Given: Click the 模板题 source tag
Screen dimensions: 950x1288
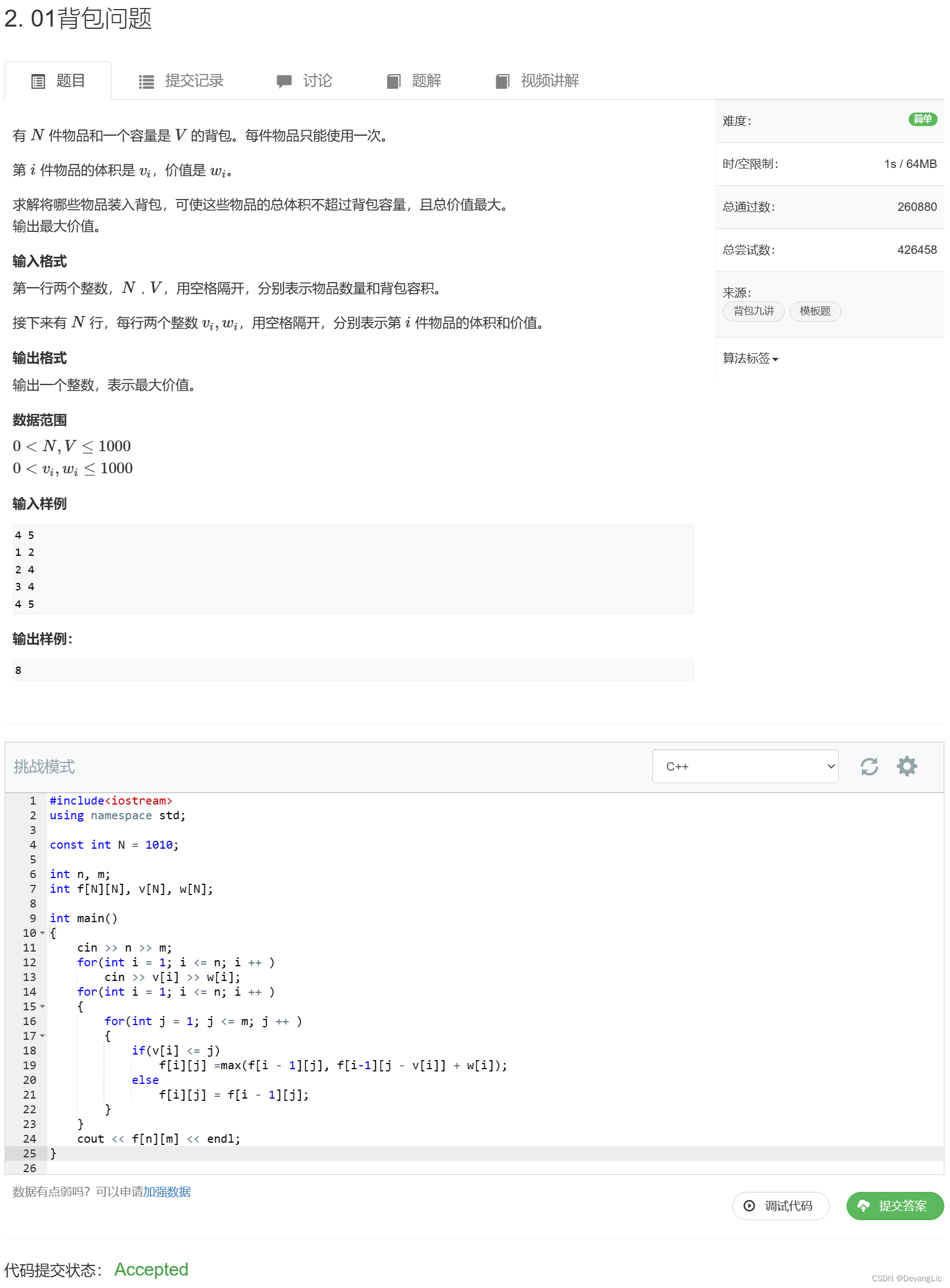Looking at the screenshot, I should coord(815,311).
